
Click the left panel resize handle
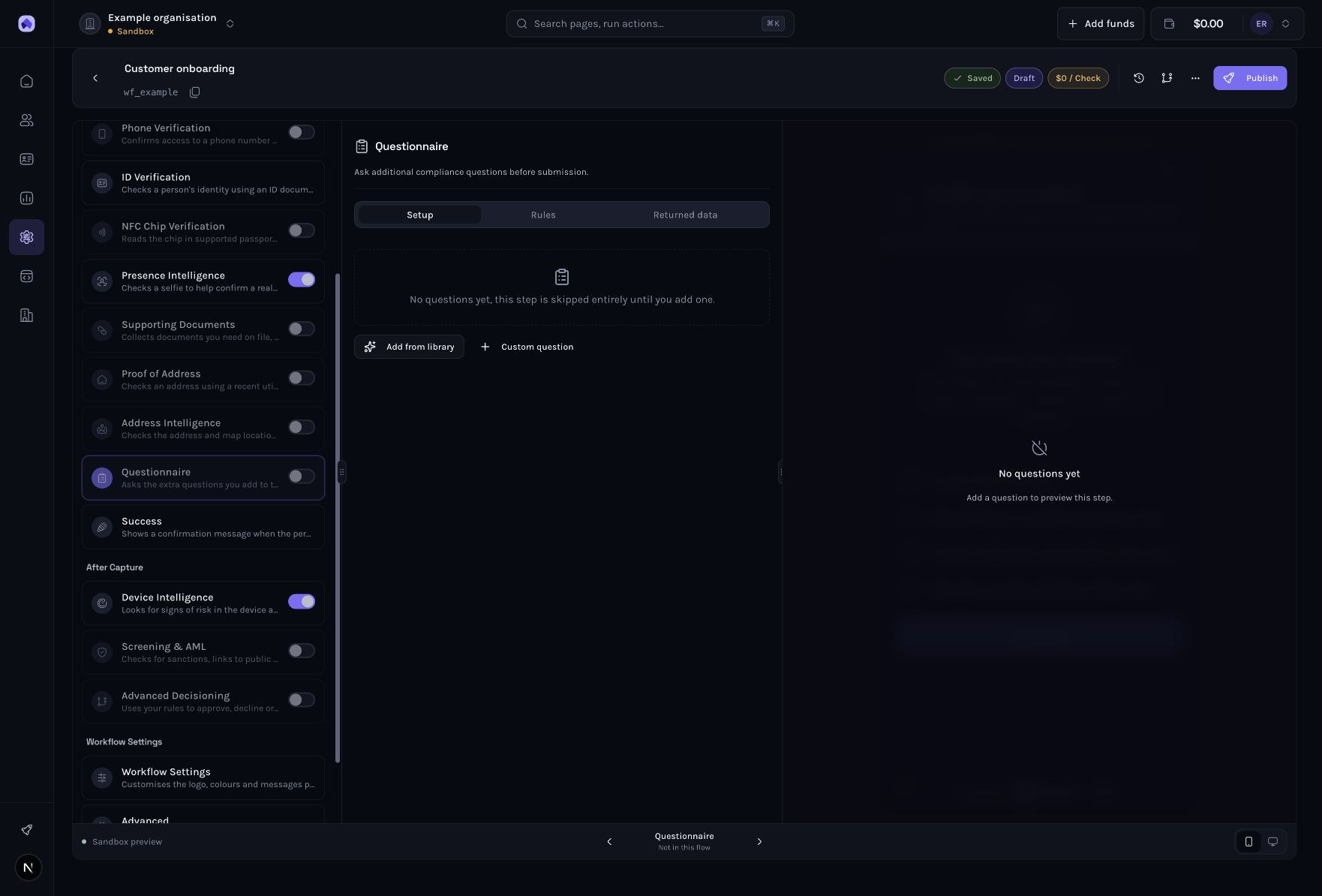click(x=341, y=472)
